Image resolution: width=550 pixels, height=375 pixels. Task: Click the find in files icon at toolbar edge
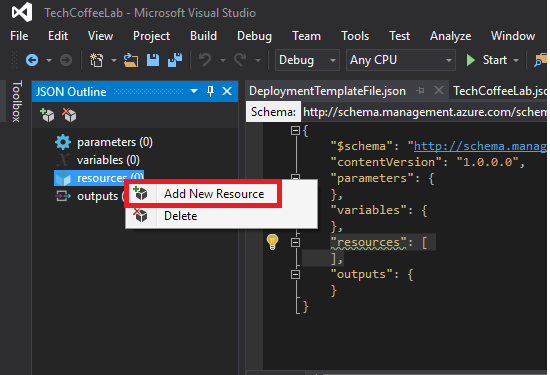(x=541, y=60)
